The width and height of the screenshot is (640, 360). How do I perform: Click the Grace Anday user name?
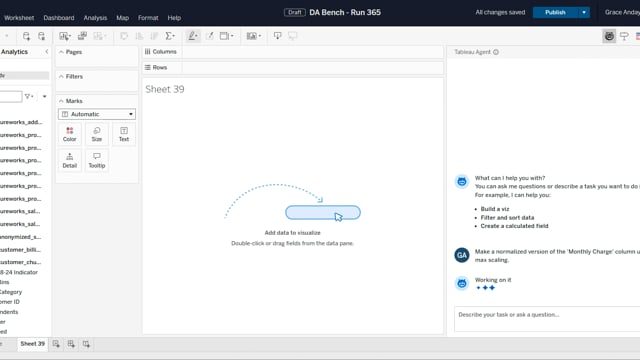(622, 12)
